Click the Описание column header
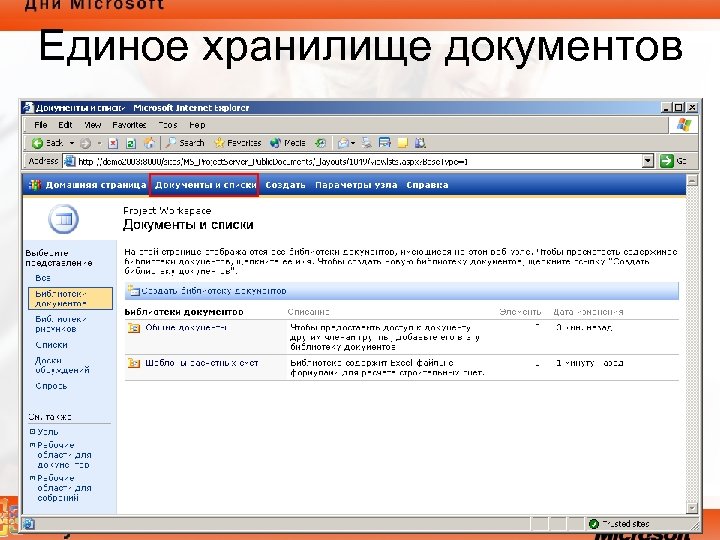 [309, 312]
